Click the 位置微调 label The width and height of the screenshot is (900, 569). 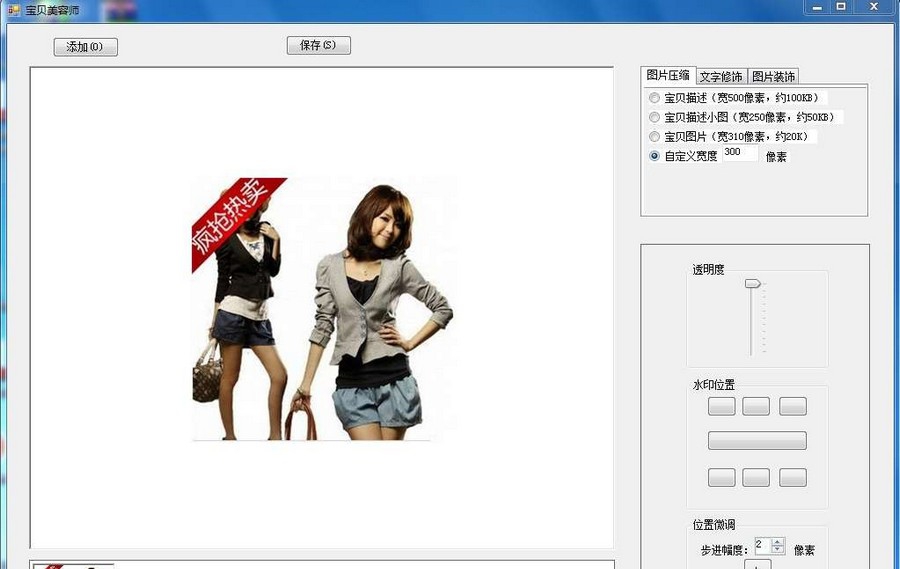click(x=713, y=524)
